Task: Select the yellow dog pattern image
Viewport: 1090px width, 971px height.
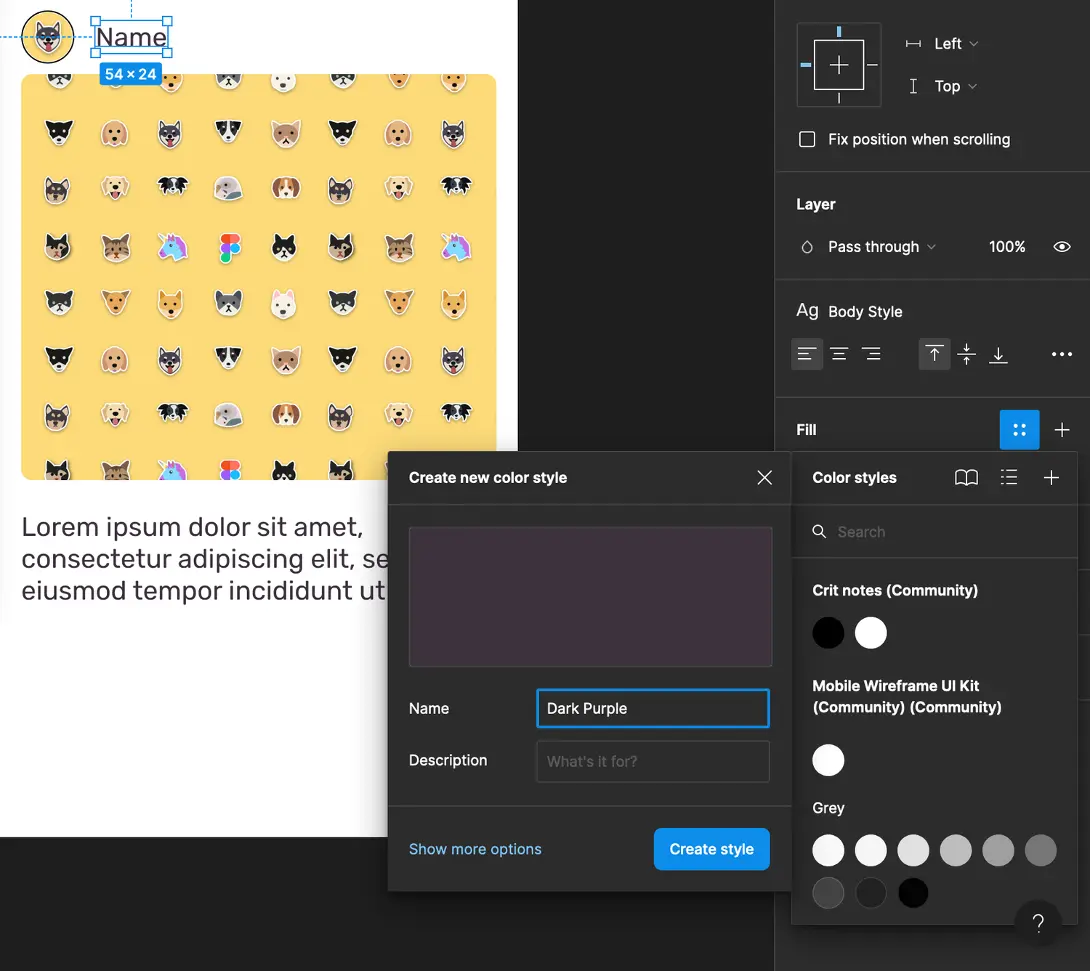Action: point(259,277)
